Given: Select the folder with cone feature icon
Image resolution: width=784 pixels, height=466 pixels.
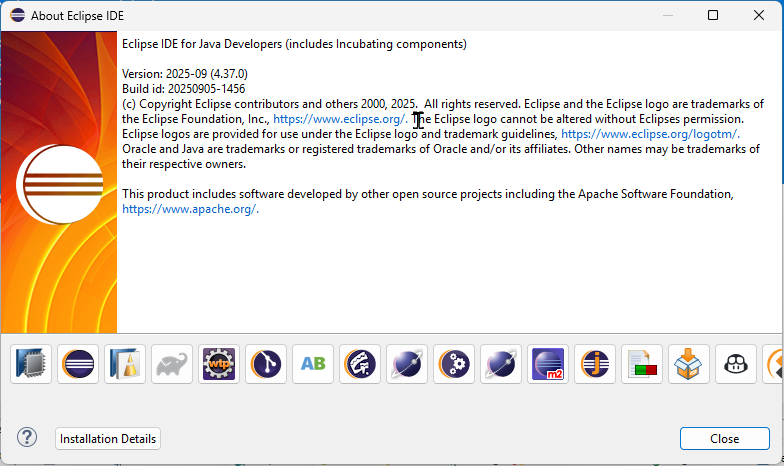Looking at the screenshot, I should tap(125, 364).
